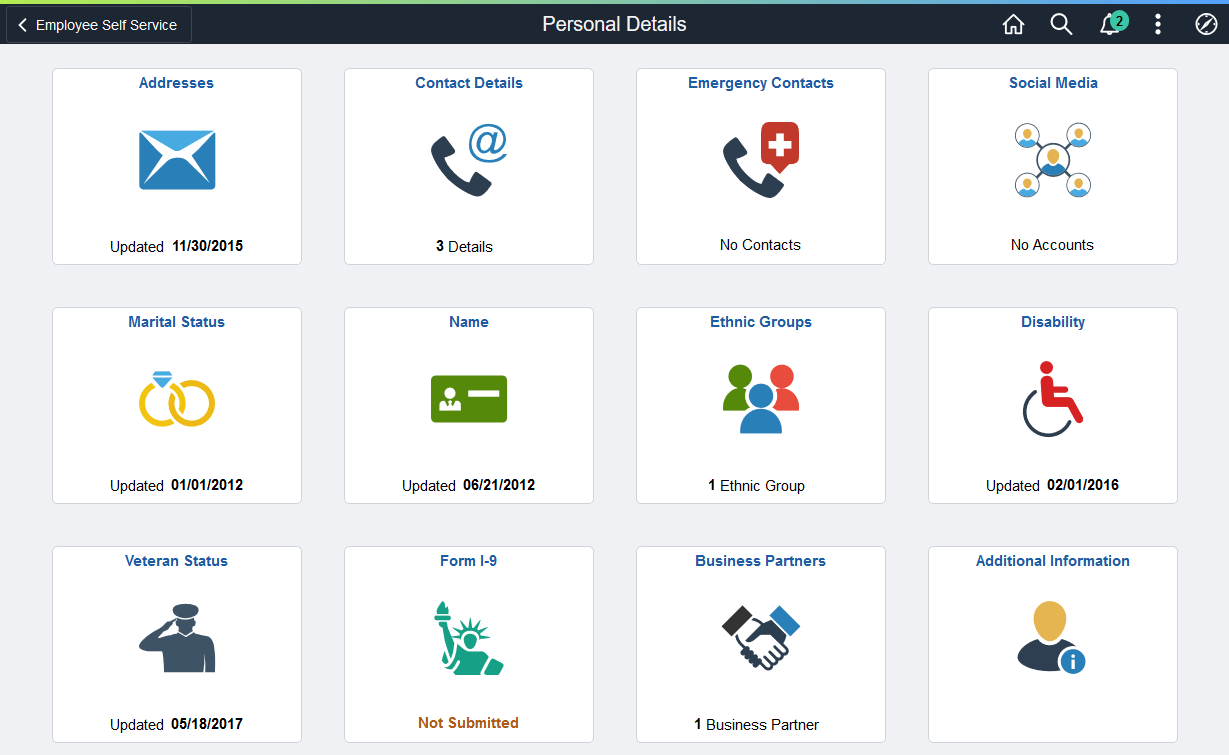Open the Search magnifier icon
The image size is (1229, 755).
[1061, 25]
